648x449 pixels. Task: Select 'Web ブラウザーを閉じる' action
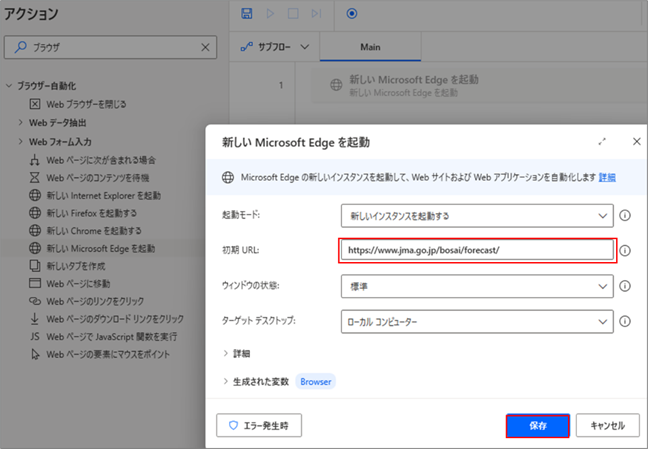pos(78,104)
